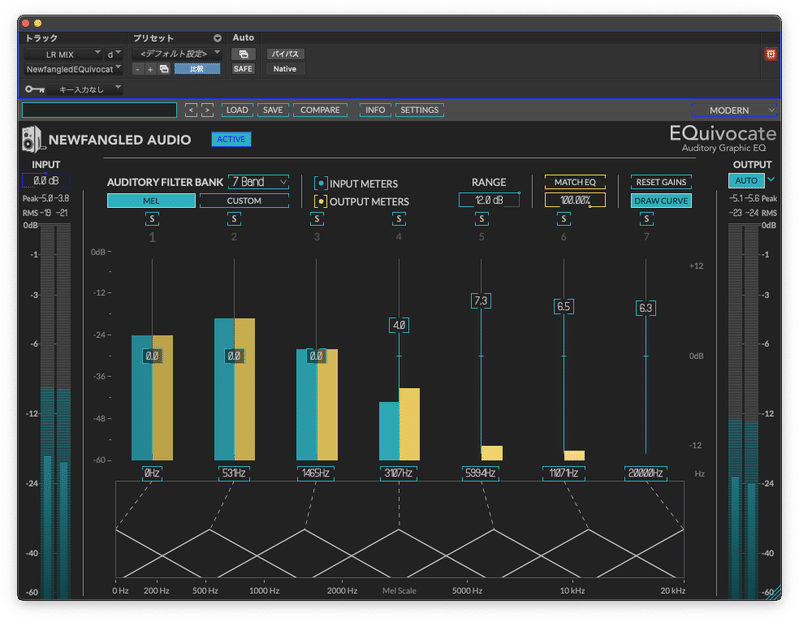
Task: Click the blue compare button in host header
Action: (197, 69)
